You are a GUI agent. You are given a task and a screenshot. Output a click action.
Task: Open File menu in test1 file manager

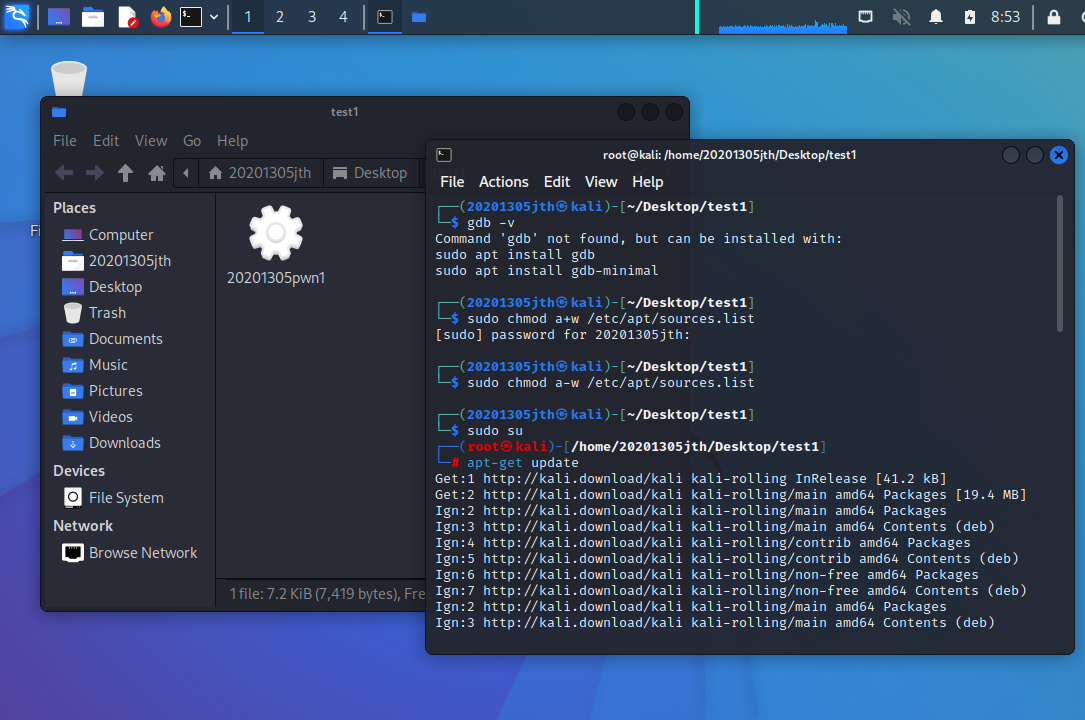click(x=65, y=140)
